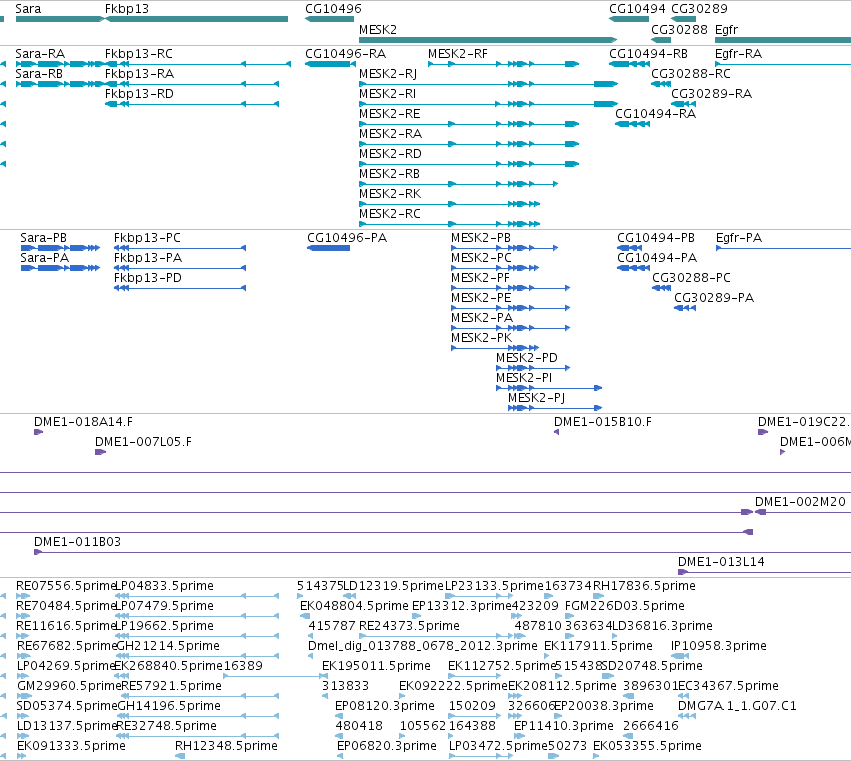Click the MESK2-PF protein label
The width and height of the screenshot is (851, 761).
pyautogui.click(x=480, y=278)
